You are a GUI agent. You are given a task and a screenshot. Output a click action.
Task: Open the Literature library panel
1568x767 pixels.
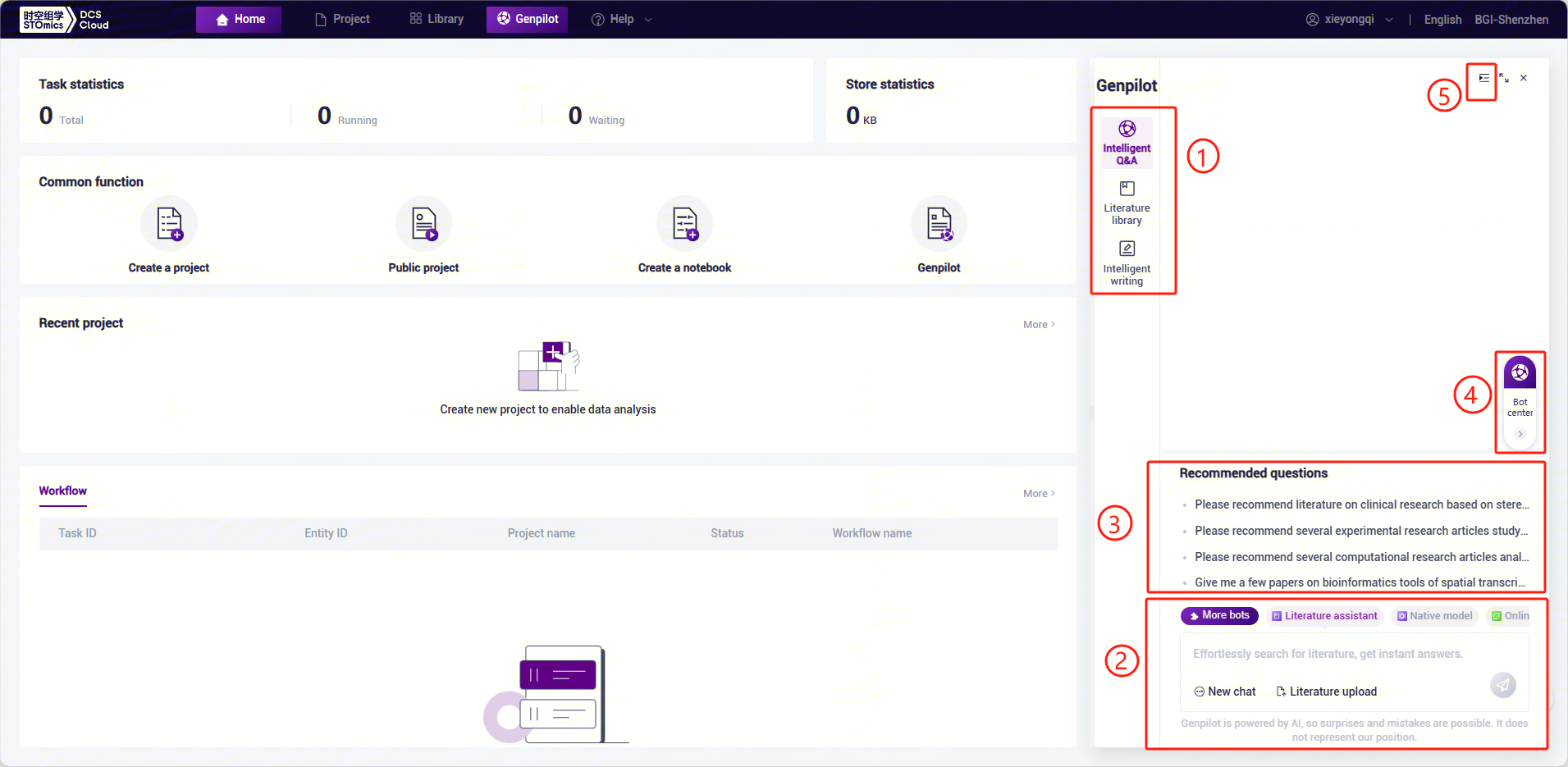click(1127, 203)
